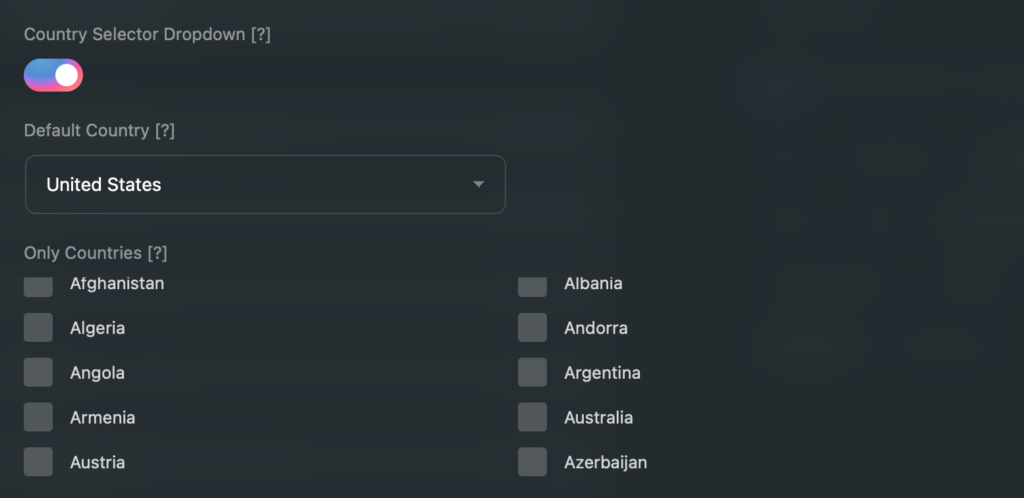The height and width of the screenshot is (498, 1024).
Task: Click help [?] next to Country Selector Dropdown
Action: click(x=261, y=35)
